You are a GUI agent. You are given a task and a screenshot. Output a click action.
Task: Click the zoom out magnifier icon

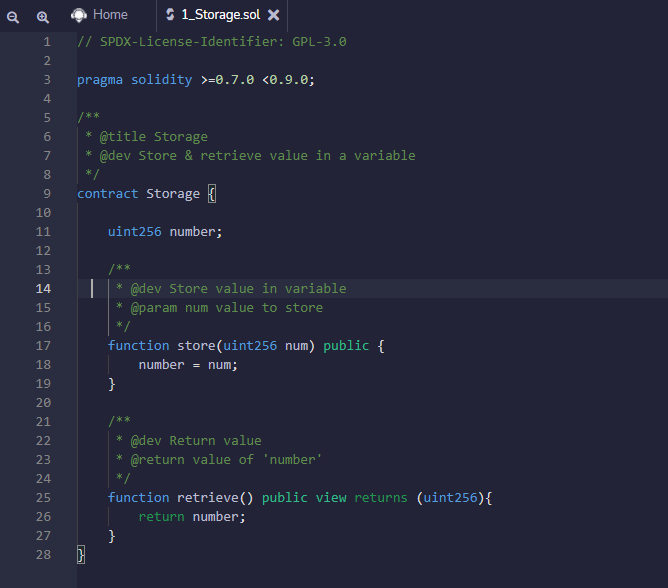[x=13, y=17]
